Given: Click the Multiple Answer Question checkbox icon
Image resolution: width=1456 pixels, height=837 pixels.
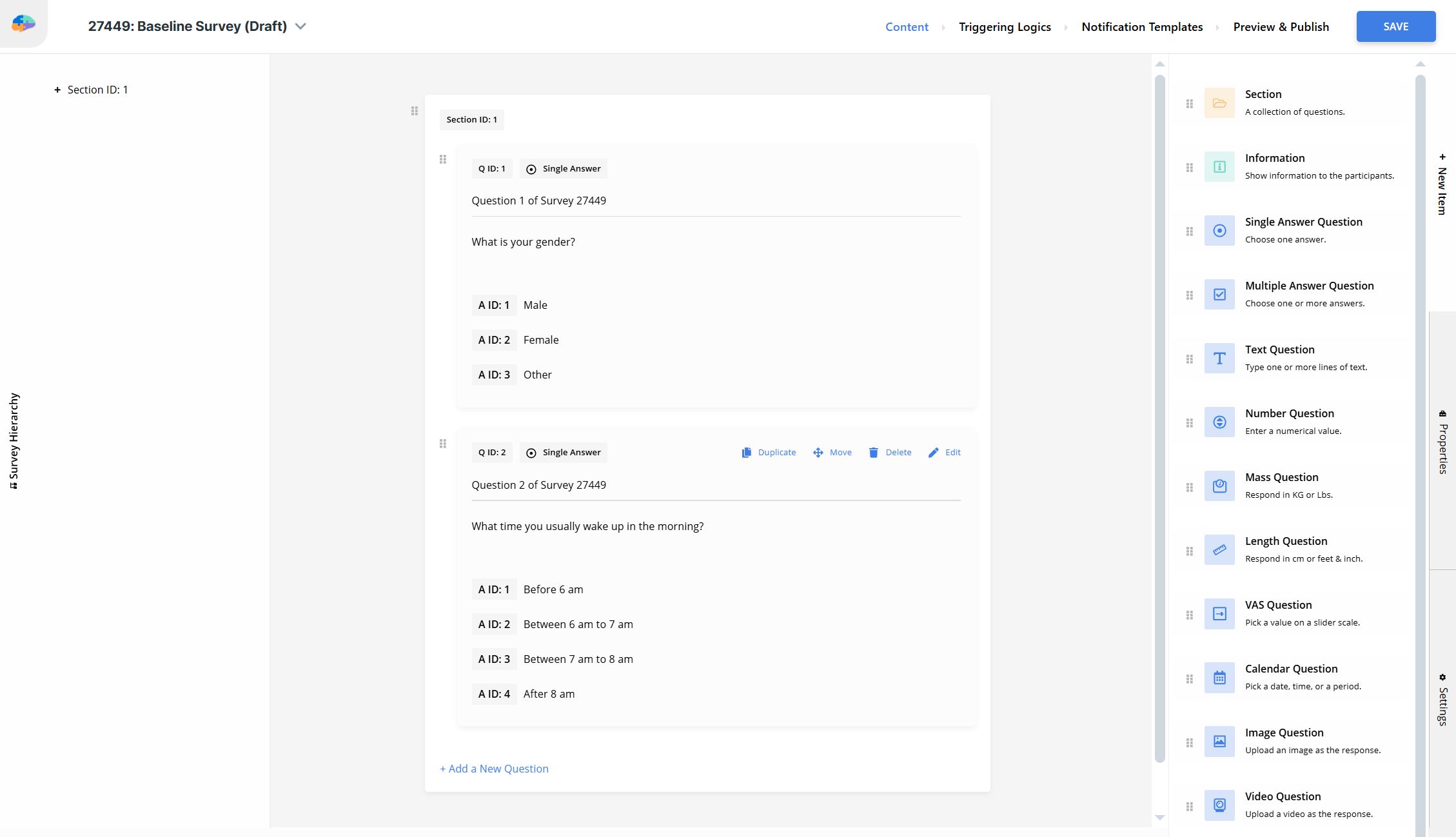Looking at the screenshot, I should point(1219,295).
